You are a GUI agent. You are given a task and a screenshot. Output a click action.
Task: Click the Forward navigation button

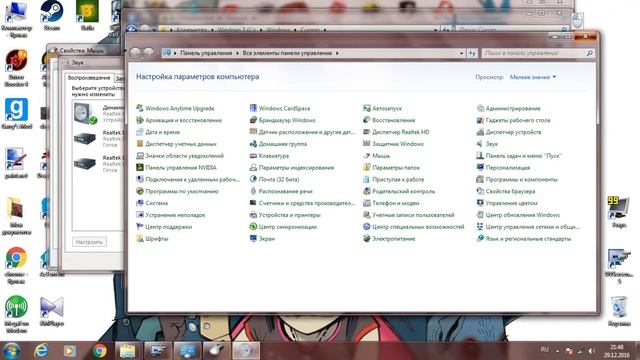point(149,53)
